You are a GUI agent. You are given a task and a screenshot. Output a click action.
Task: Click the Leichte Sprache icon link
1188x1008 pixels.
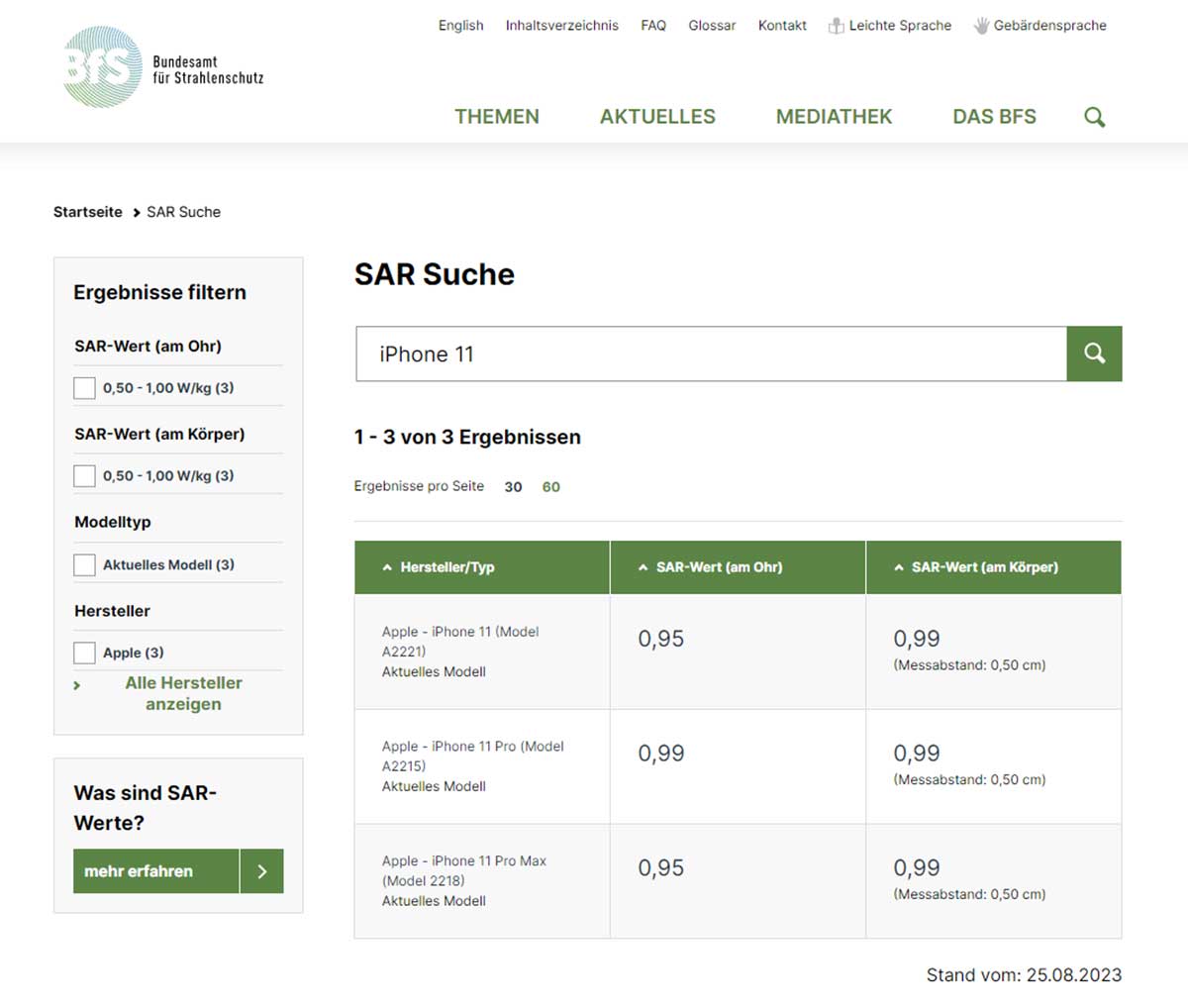click(x=837, y=26)
